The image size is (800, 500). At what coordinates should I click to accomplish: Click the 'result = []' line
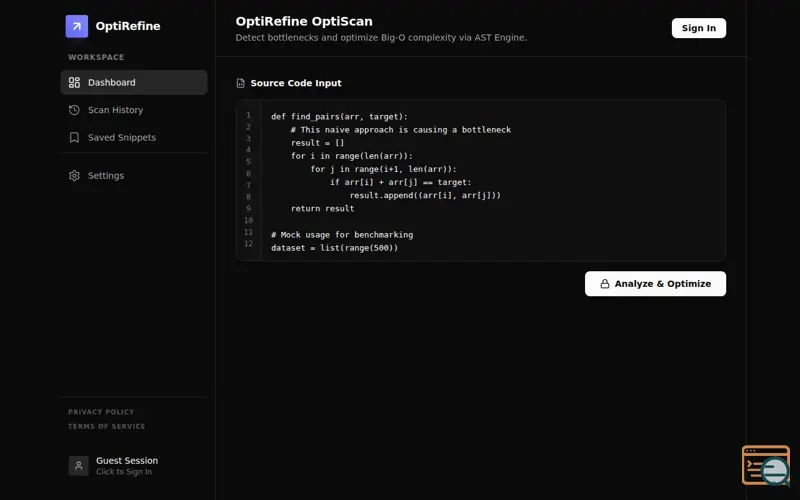coord(317,143)
